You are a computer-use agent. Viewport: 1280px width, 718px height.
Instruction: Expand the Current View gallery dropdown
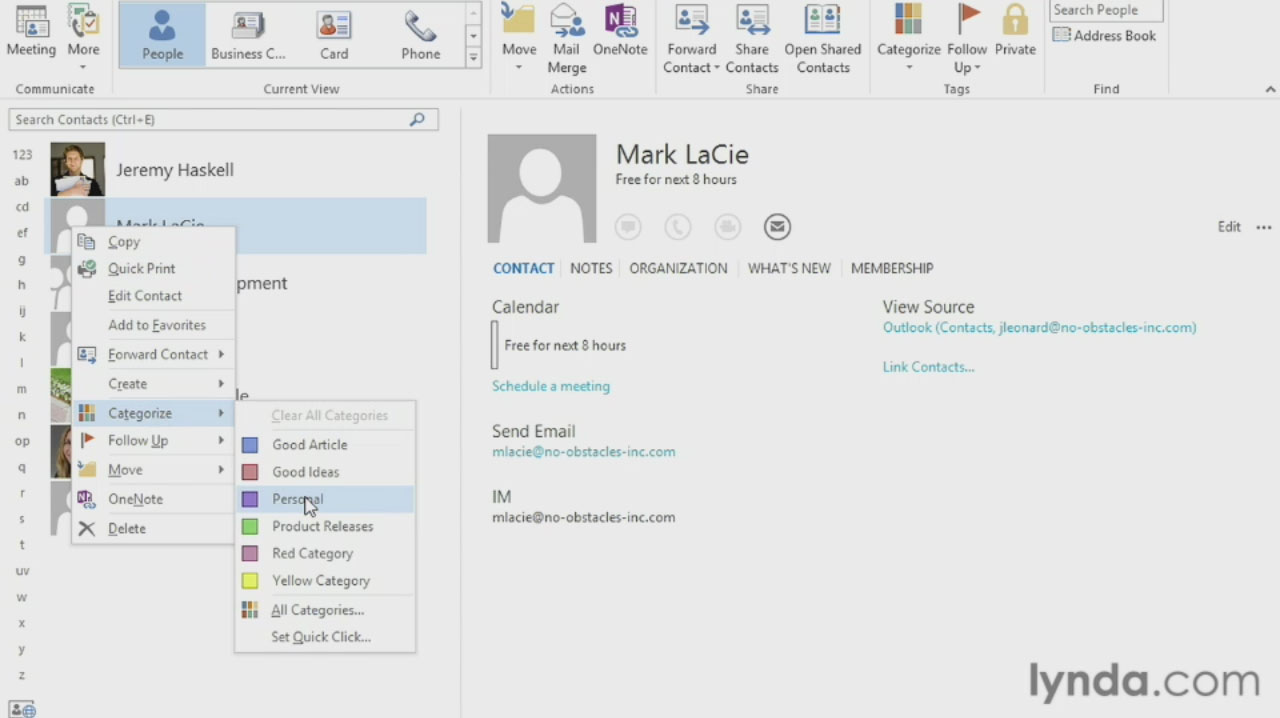click(x=473, y=58)
